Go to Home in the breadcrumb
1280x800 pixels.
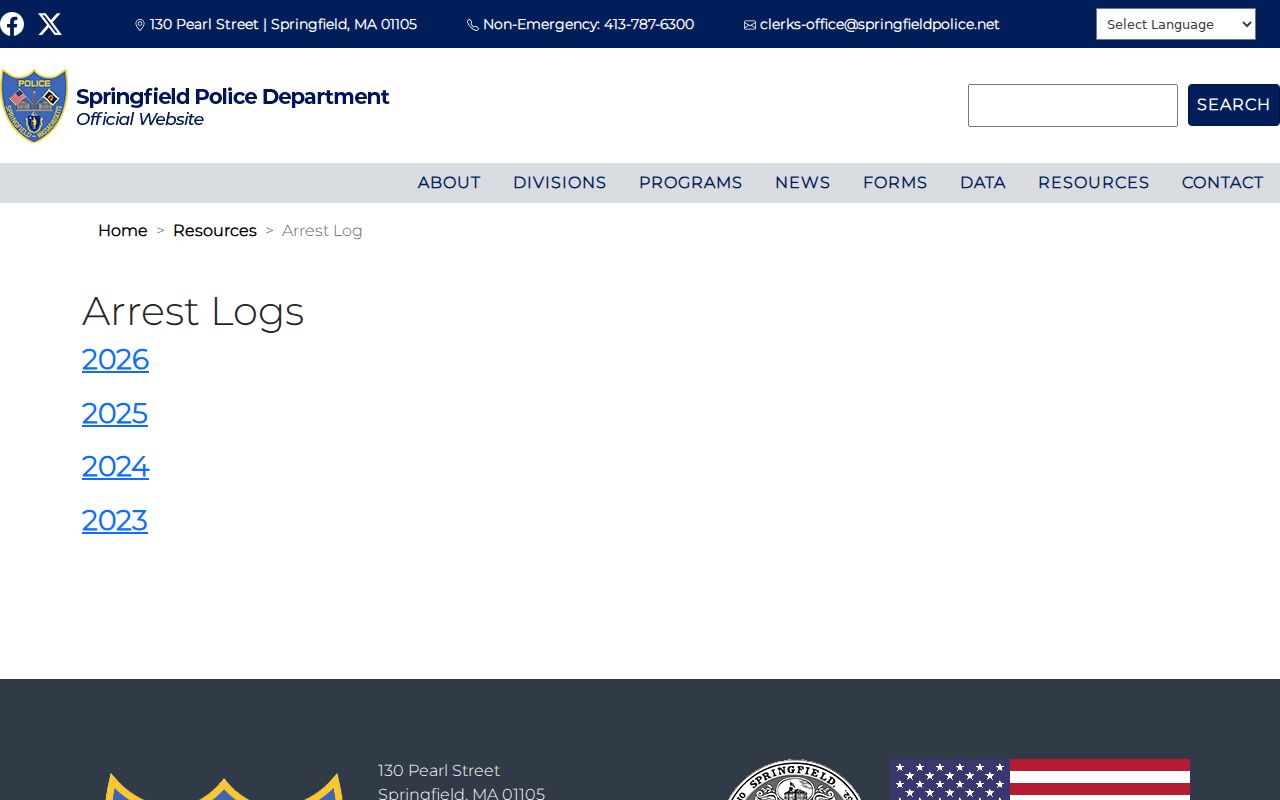(x=123, y=231)
